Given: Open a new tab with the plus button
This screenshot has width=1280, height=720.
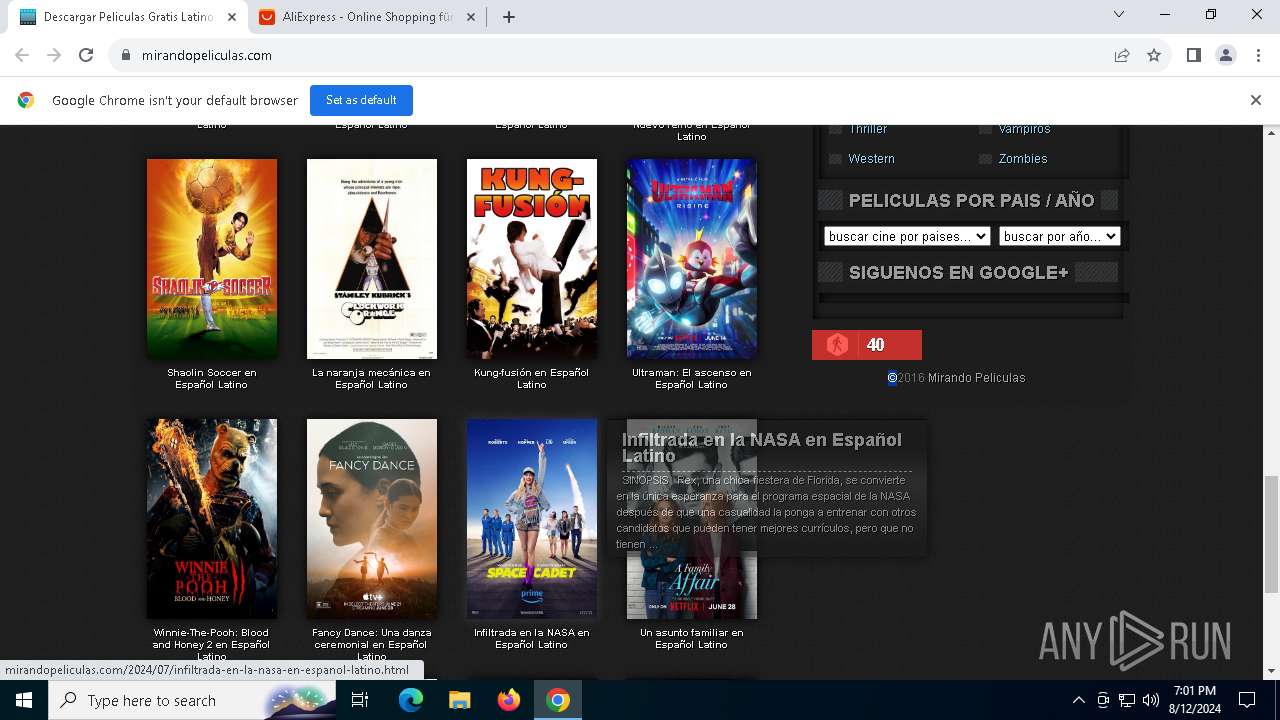Looking at the screenshot, I should coord(509,17).
